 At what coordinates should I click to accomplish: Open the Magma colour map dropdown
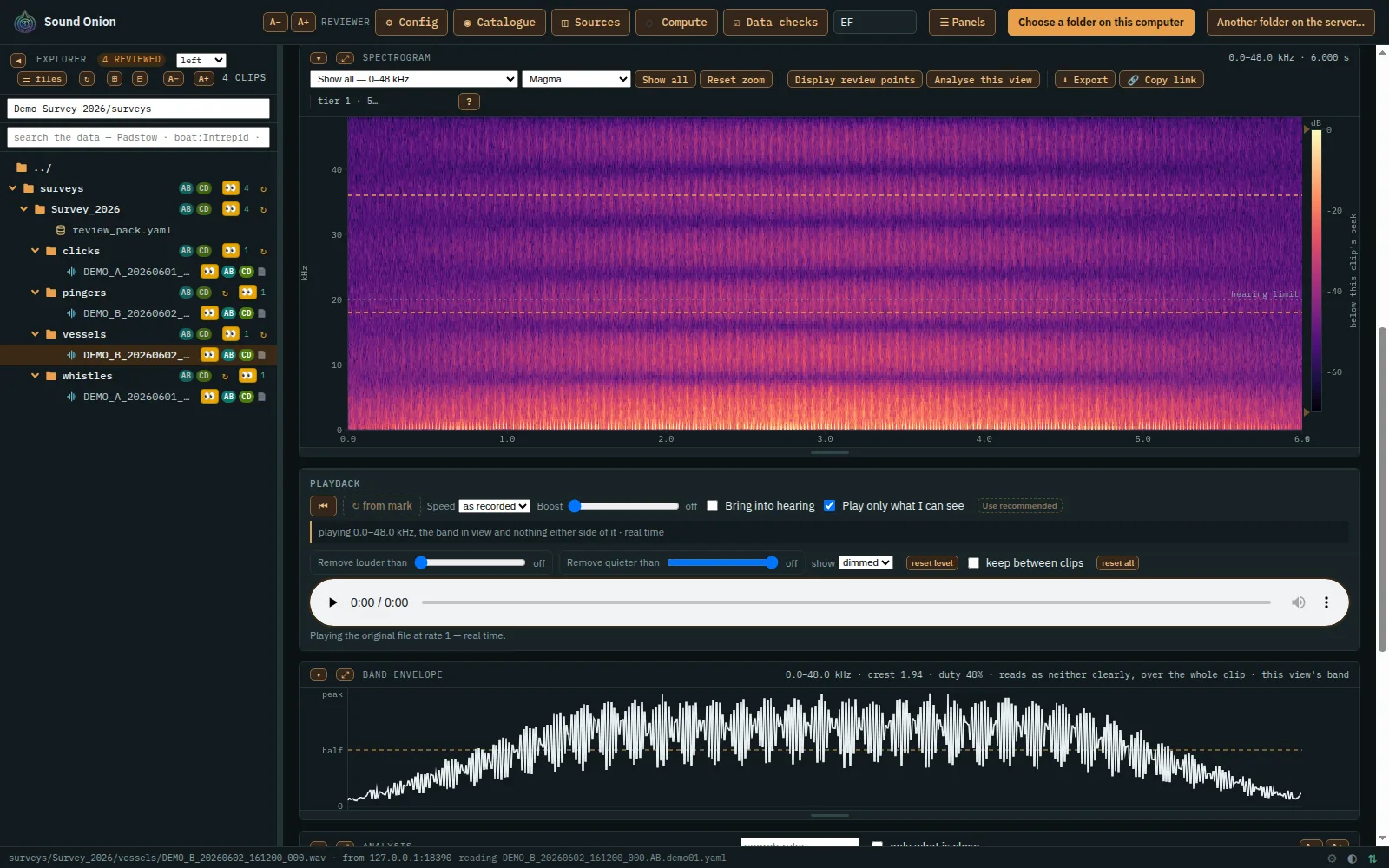pyautogui.click(x=576, y=79)
